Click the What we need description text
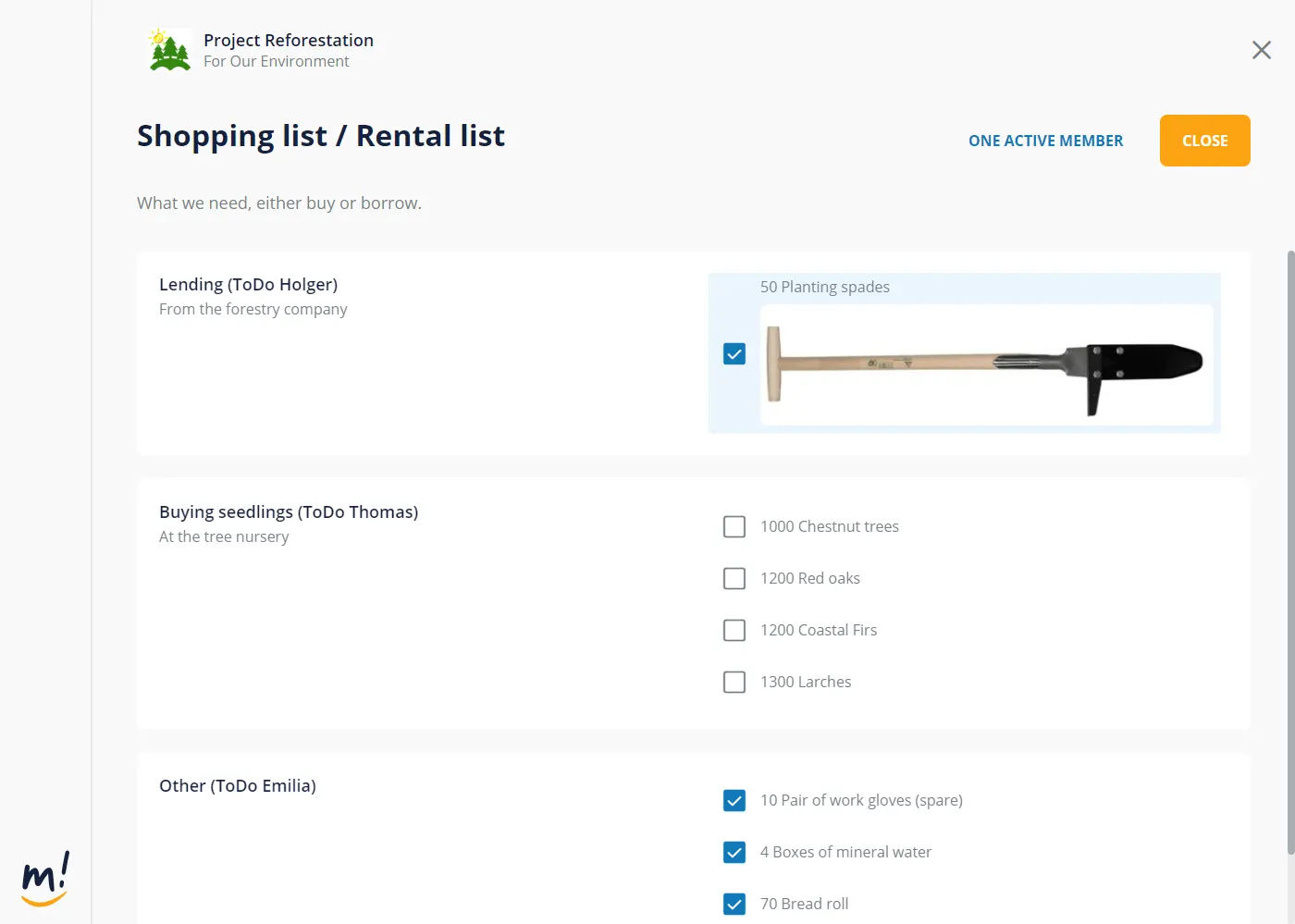This screenshot has width=1295, height=924. (x=279, y=203)
